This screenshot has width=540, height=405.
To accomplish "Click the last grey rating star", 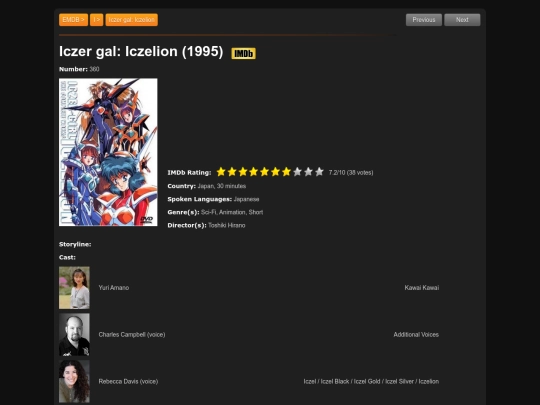I will (x=319, y=172).
